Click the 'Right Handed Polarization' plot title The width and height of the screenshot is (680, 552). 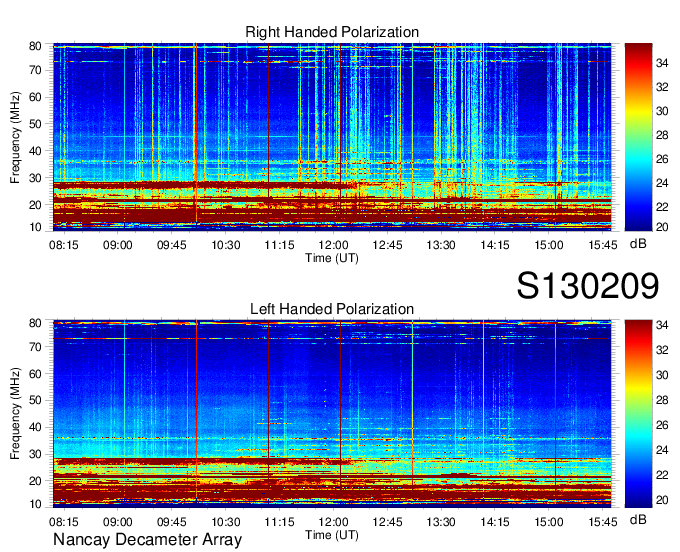[x=332, y=32]
